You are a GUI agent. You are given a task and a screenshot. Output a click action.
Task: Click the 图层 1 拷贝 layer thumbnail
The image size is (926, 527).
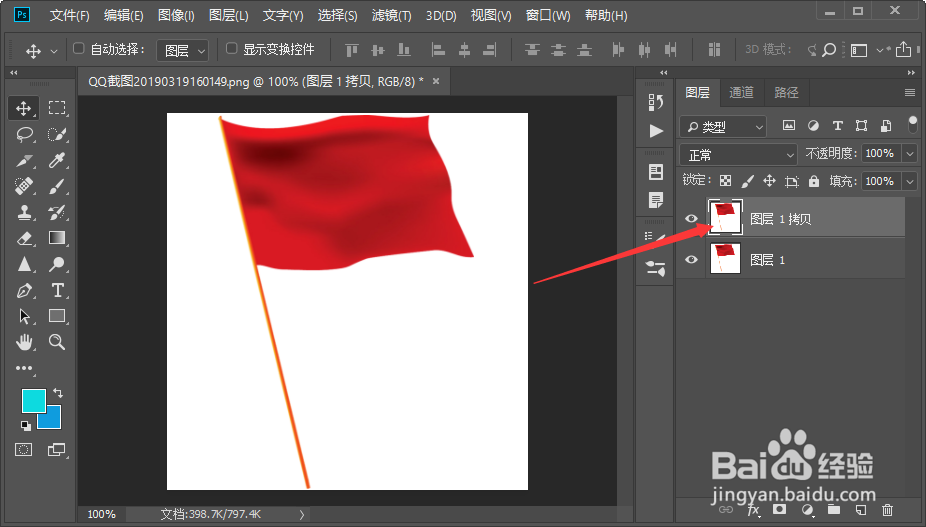pos(725,217)
